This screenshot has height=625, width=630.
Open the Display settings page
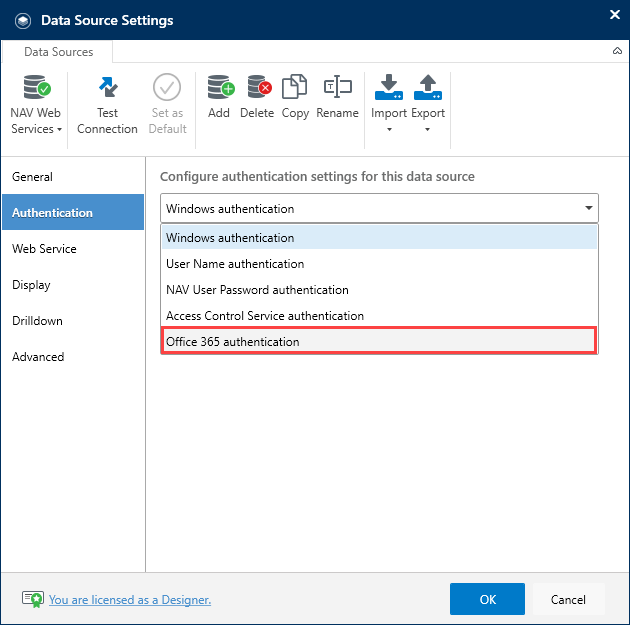(x=73, y=284)
